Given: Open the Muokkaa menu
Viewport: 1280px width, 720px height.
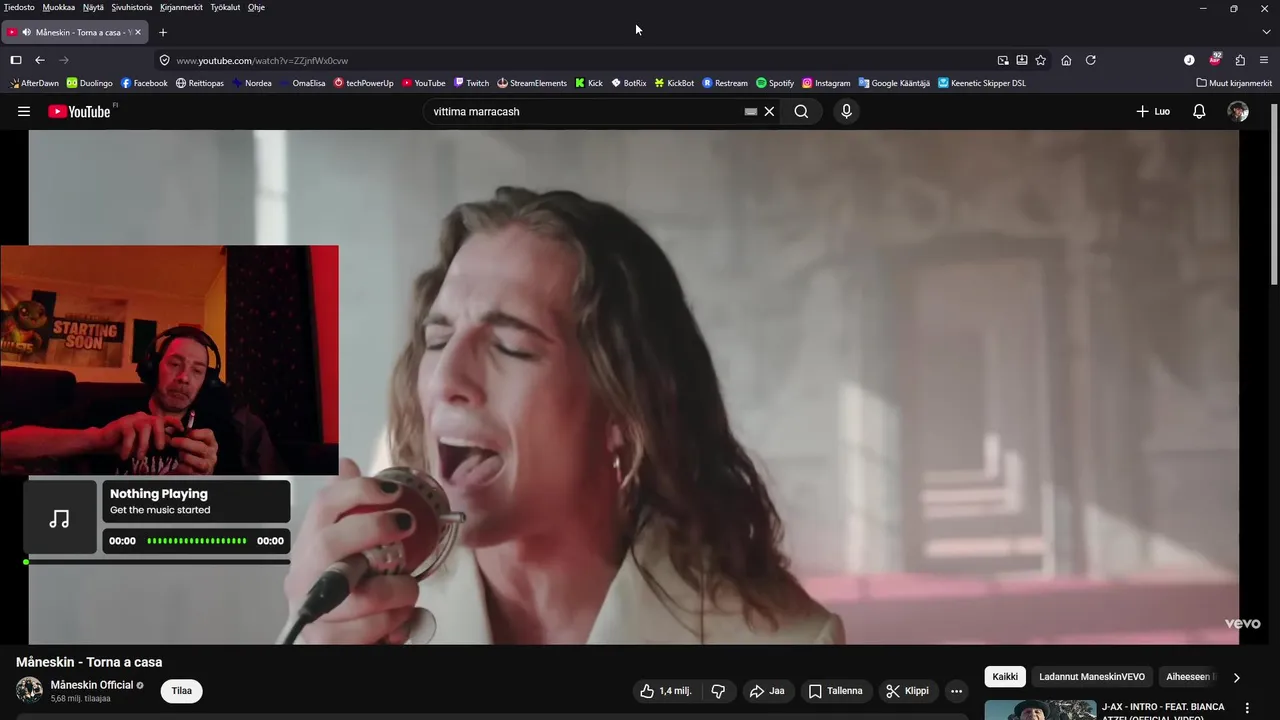Looking at the screenshot, I should click(x=58, y=7).
